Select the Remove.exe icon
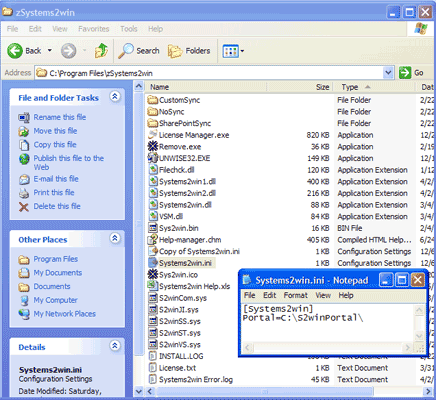 (153, 146)
